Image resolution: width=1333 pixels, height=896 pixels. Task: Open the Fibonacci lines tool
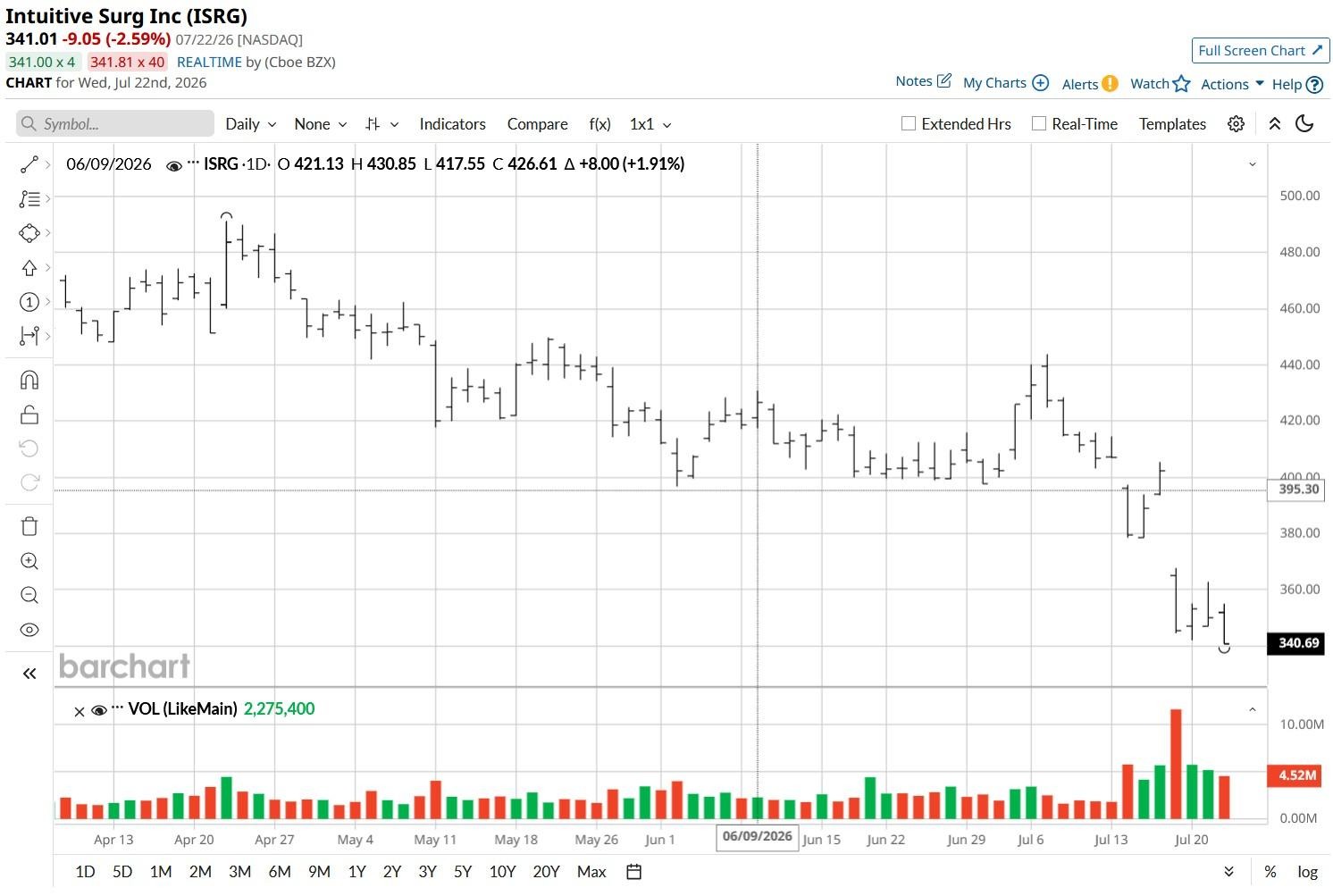point(29,199)
